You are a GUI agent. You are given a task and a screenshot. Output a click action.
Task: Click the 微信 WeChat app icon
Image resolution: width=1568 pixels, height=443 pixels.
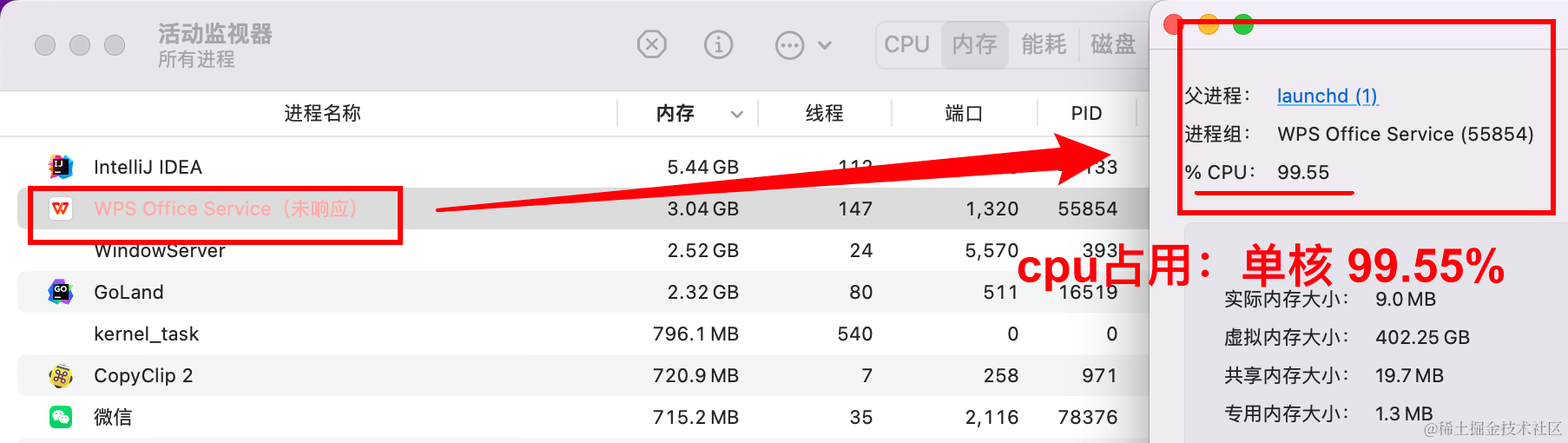coord(60,417)
